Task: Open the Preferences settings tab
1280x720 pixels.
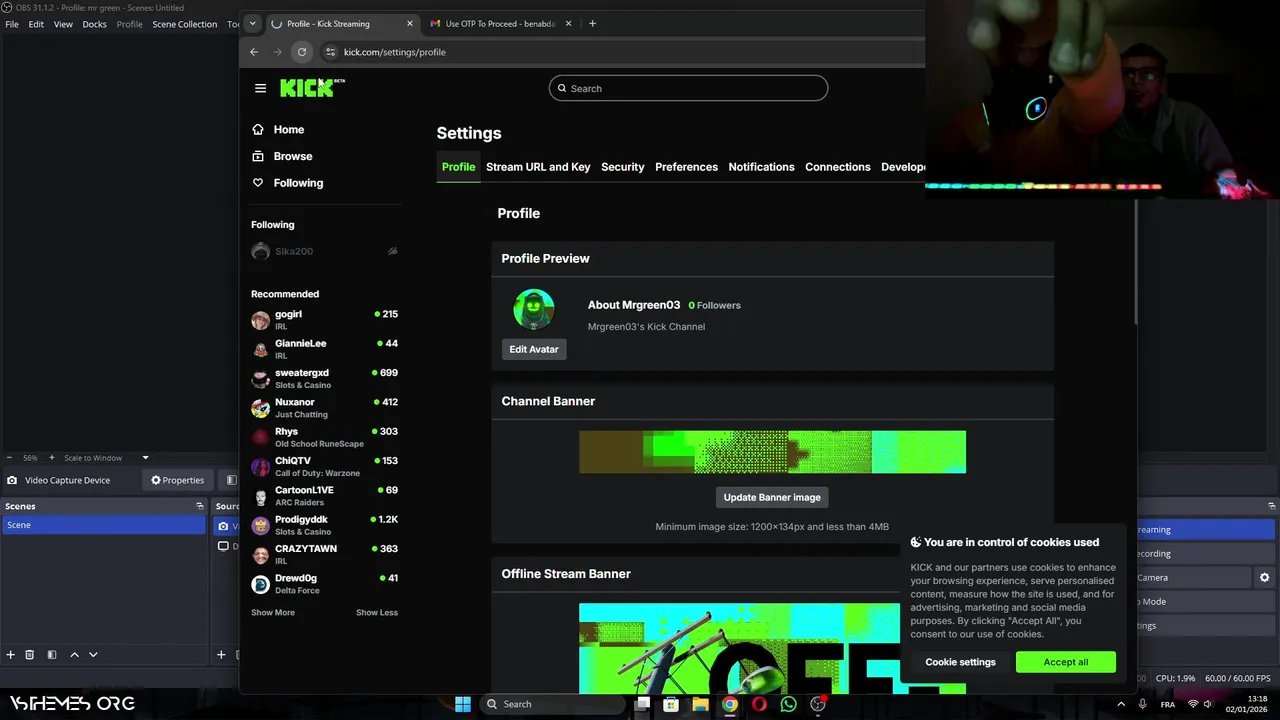Action: pos(686,167)
